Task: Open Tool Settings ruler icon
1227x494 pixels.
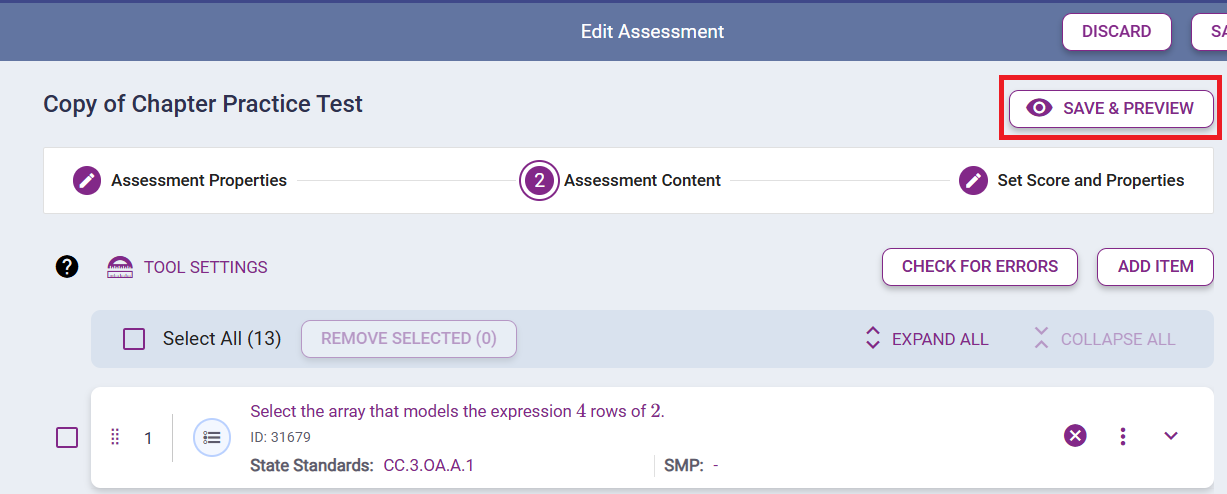Action: [x=120, y=267]
